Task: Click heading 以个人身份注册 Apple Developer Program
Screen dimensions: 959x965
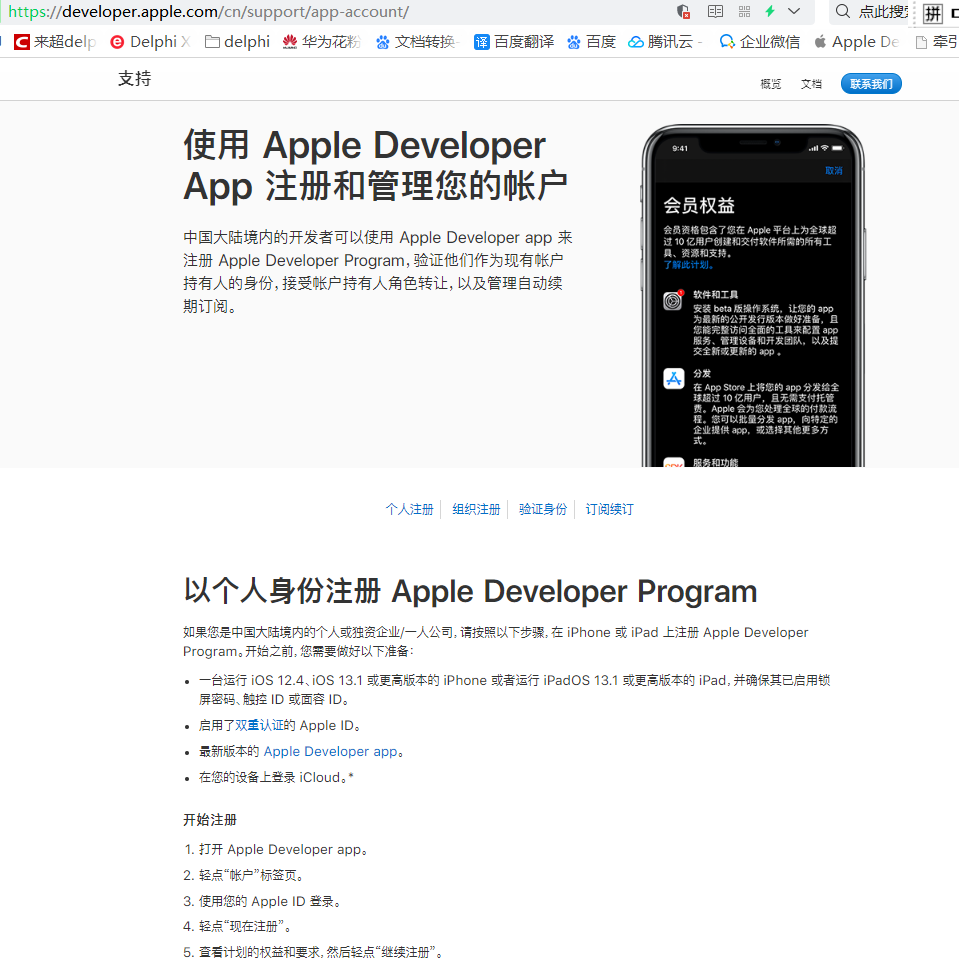Action: 470,591
